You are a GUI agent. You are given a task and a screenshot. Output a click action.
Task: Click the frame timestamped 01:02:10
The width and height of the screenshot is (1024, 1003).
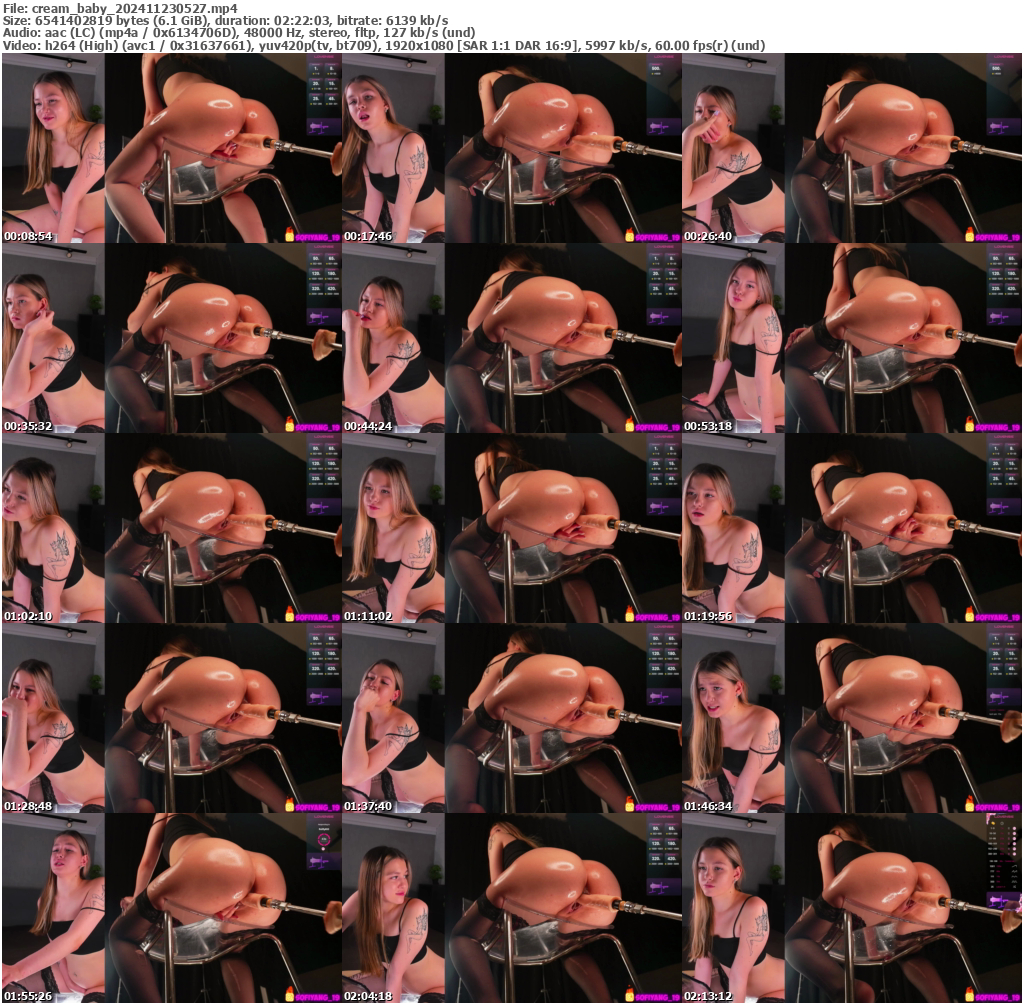(171, 528)
